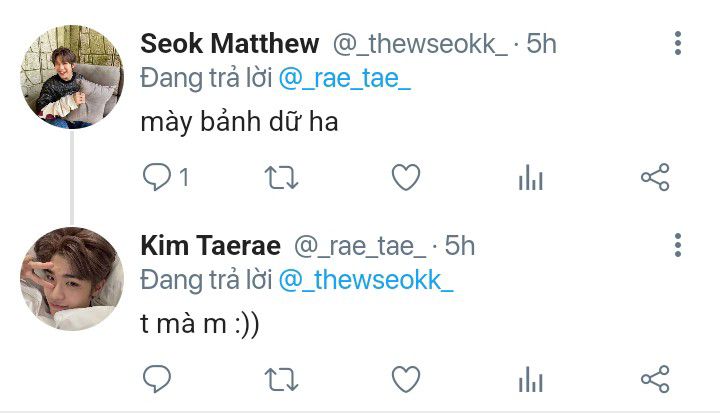720x415 pixels.
Task: Retweet Seok Matthew's tweet
Action: (x=281, y=178)
